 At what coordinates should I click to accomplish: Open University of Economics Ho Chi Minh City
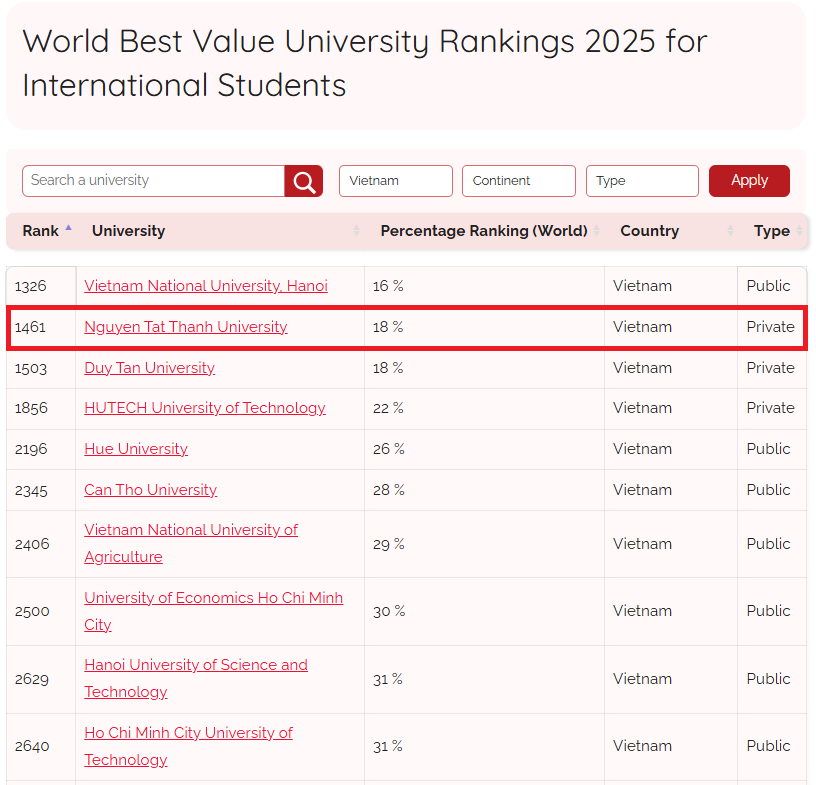coord(213,611)
